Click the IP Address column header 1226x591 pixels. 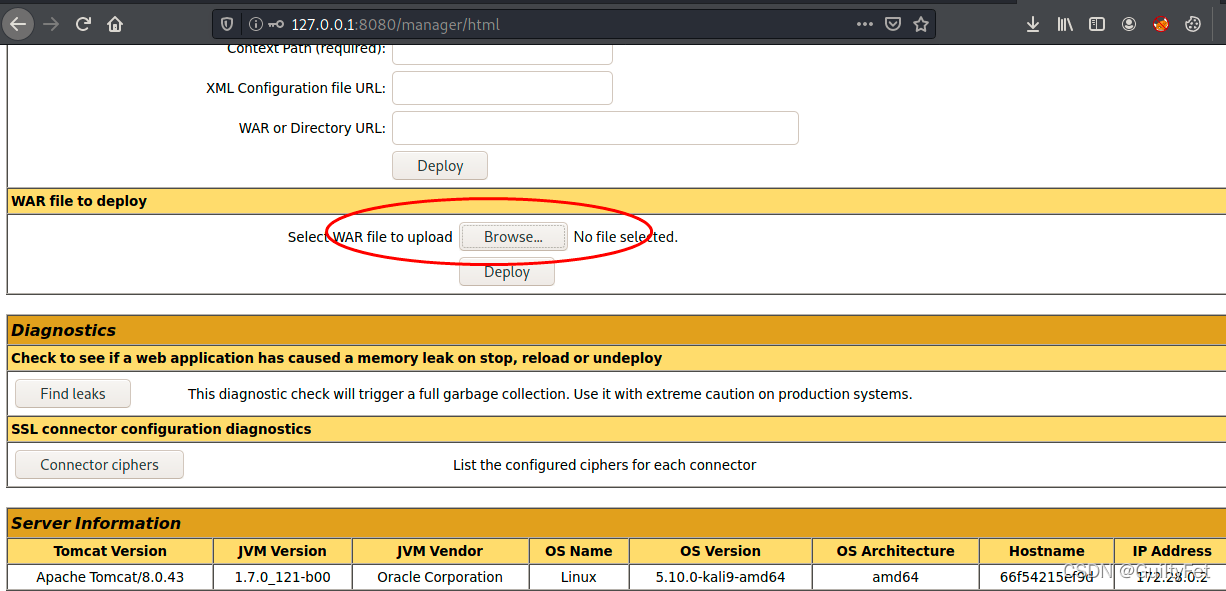1172,551
